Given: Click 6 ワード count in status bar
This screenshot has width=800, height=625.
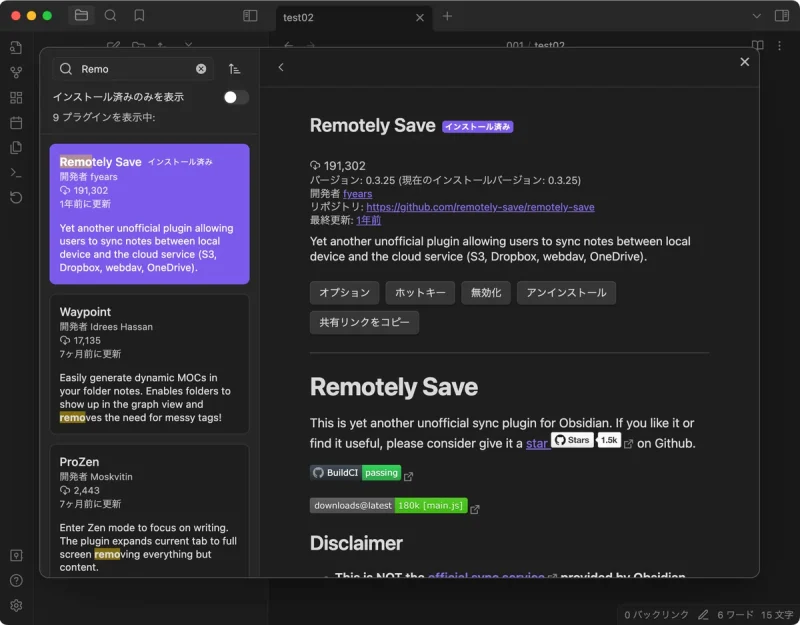Looking at the screenshot, I should (735, 615).
